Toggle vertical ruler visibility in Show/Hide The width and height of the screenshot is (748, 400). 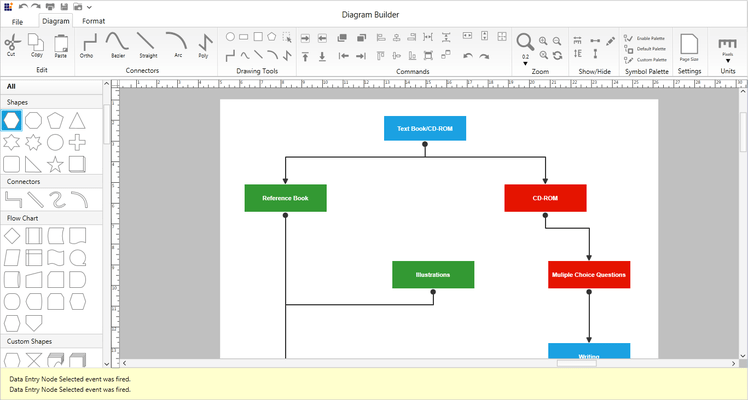[578, 53]
